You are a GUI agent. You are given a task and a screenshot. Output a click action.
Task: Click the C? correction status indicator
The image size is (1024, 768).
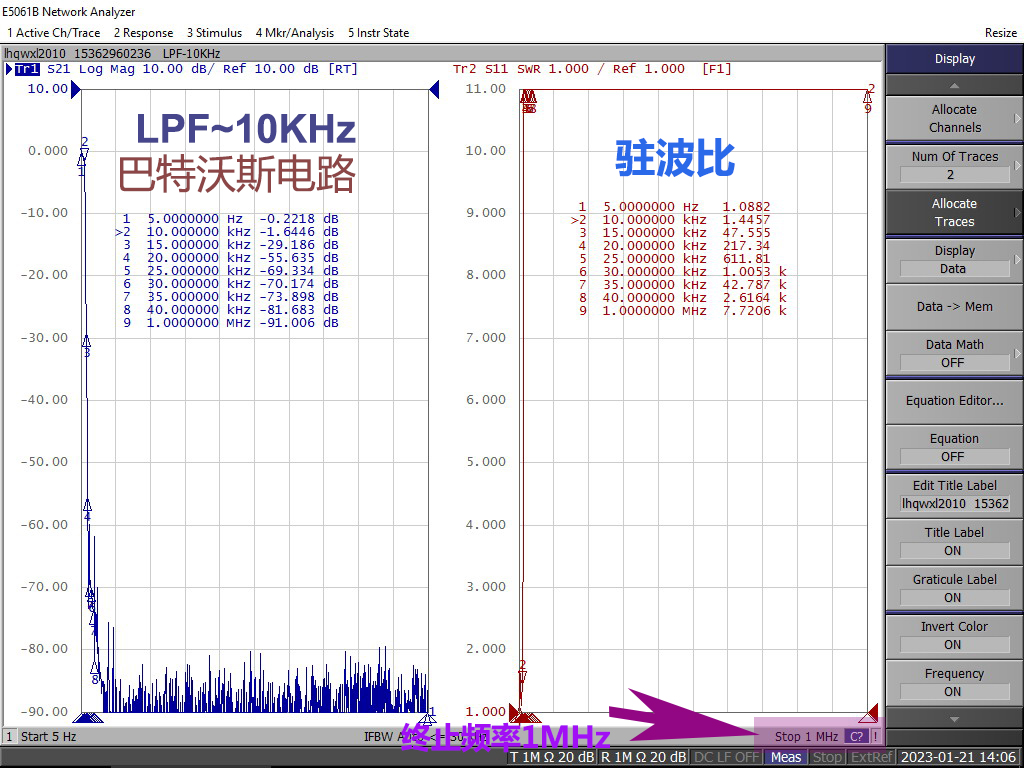[856, 736]
